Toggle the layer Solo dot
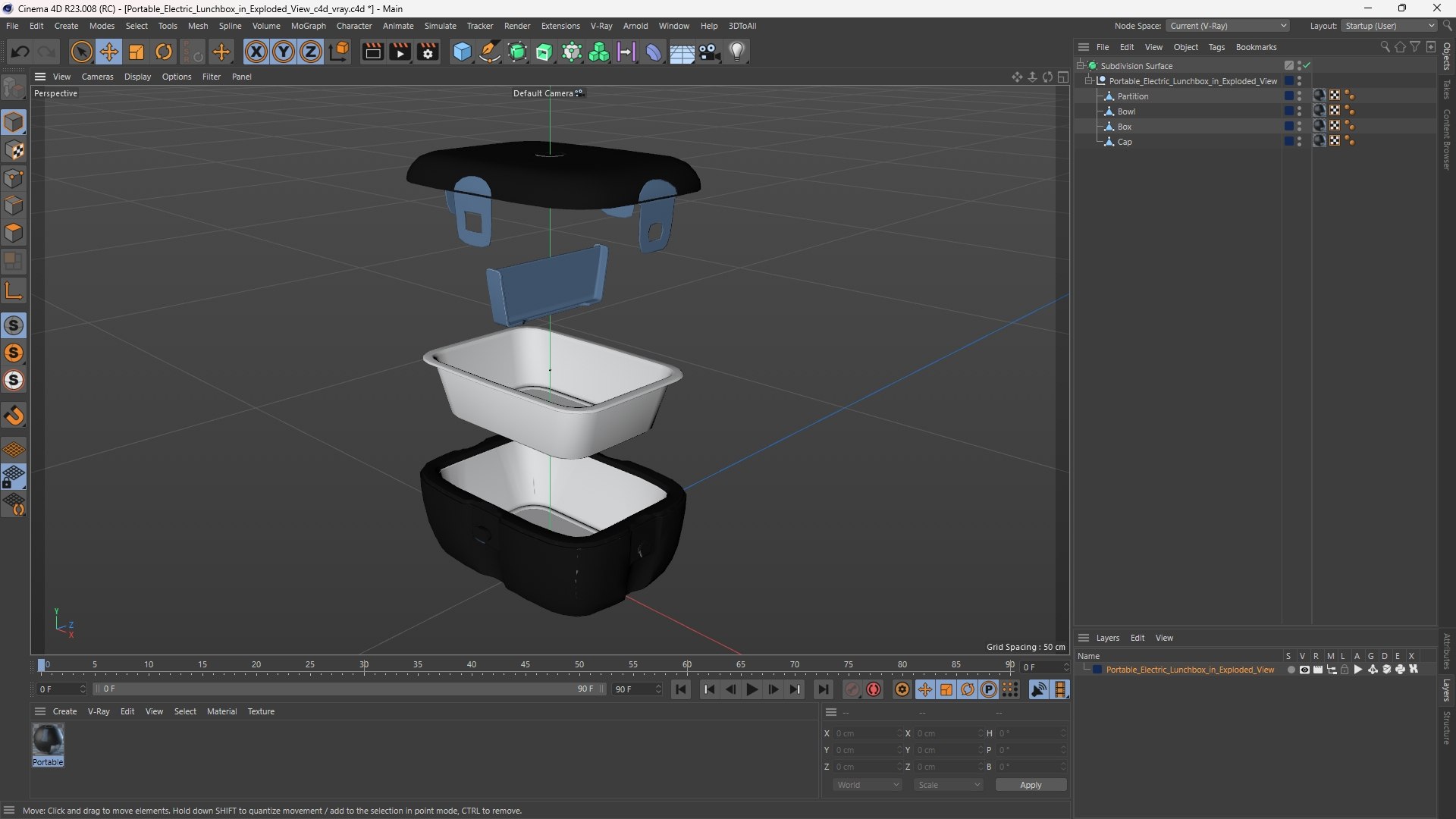 click(1291, 670)
